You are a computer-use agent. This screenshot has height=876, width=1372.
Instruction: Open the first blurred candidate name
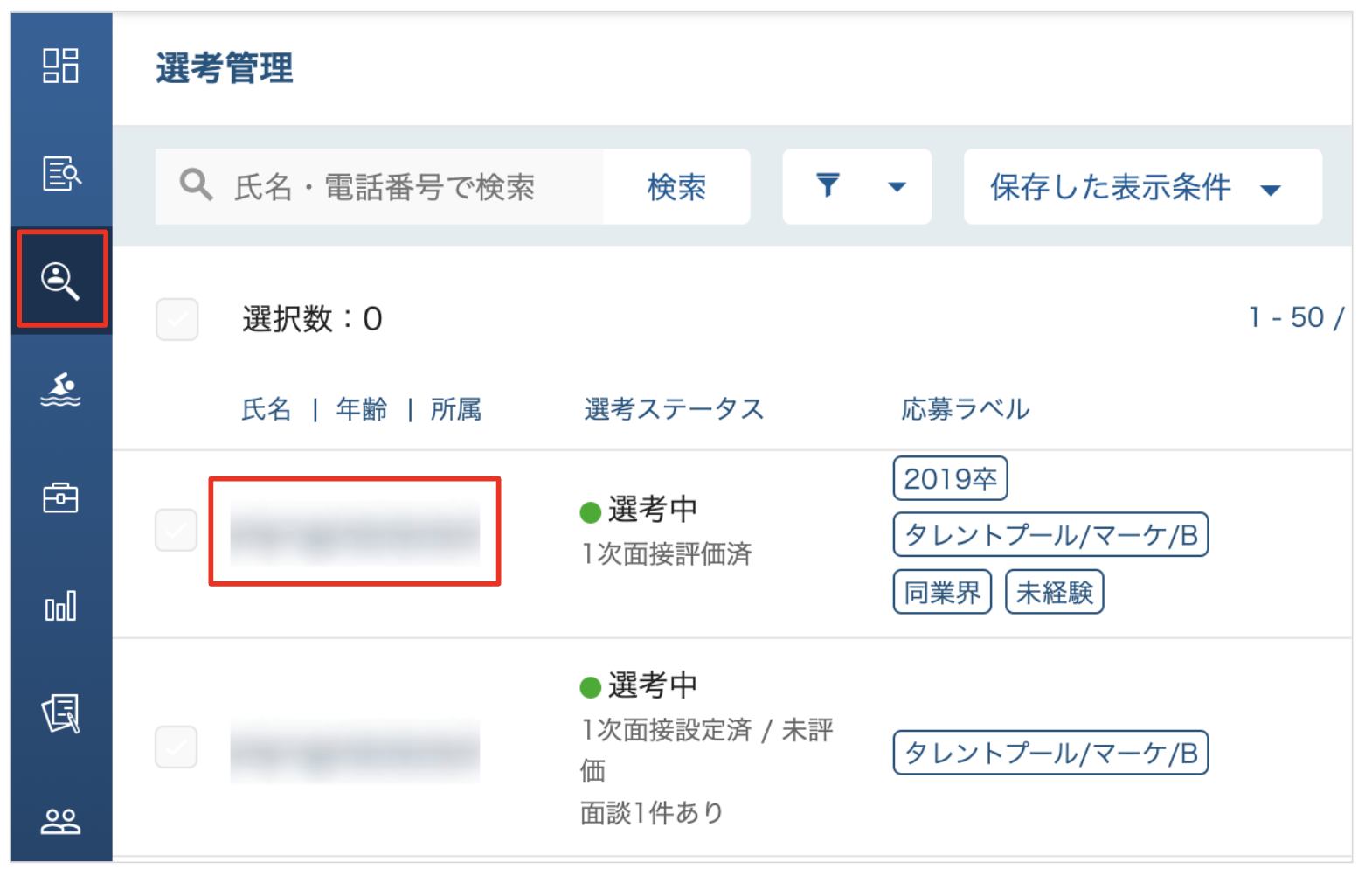pyautogui.click(x=354, y=532)
